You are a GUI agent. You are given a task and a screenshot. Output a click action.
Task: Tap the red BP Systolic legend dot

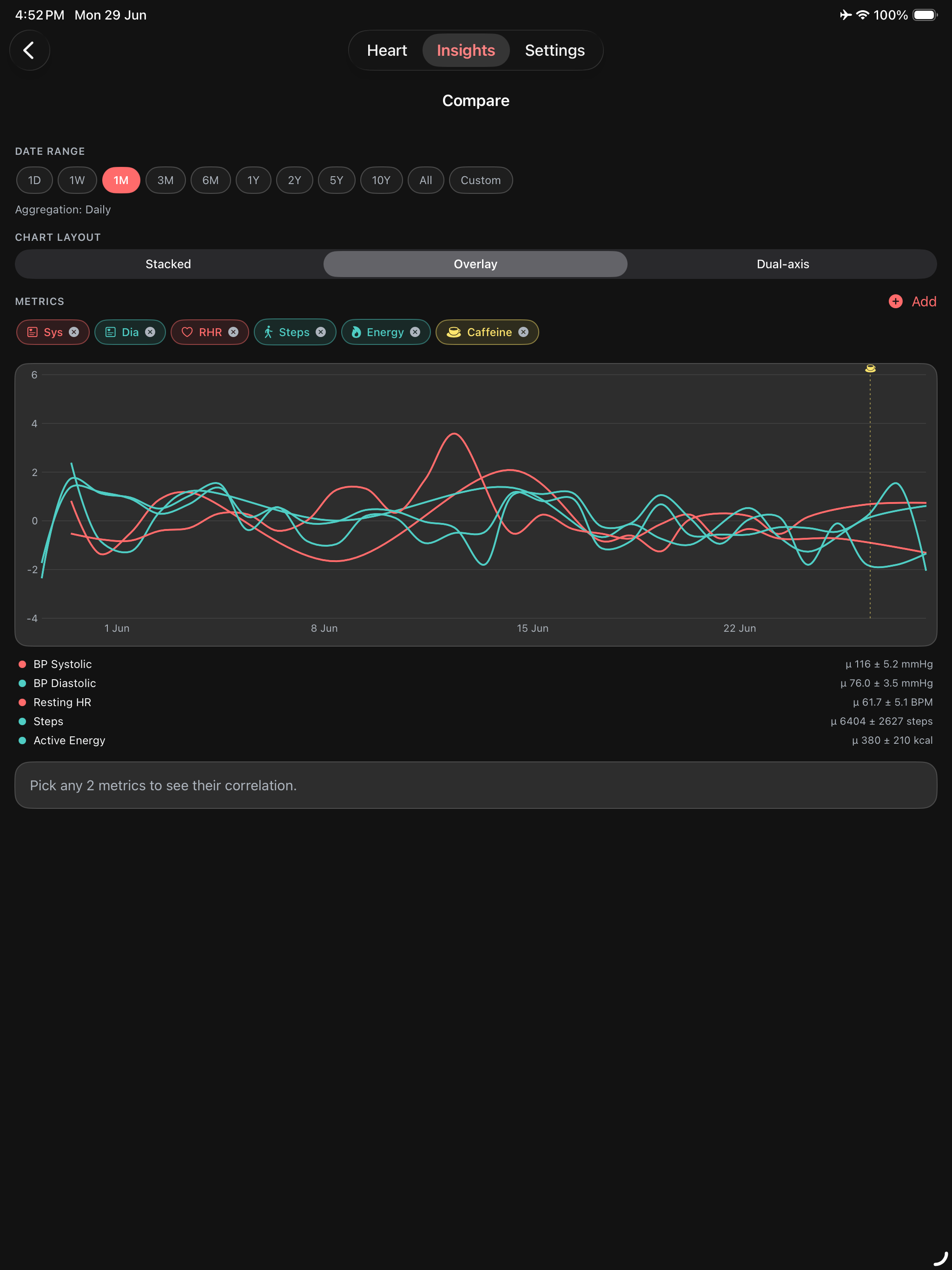(22, 664)
